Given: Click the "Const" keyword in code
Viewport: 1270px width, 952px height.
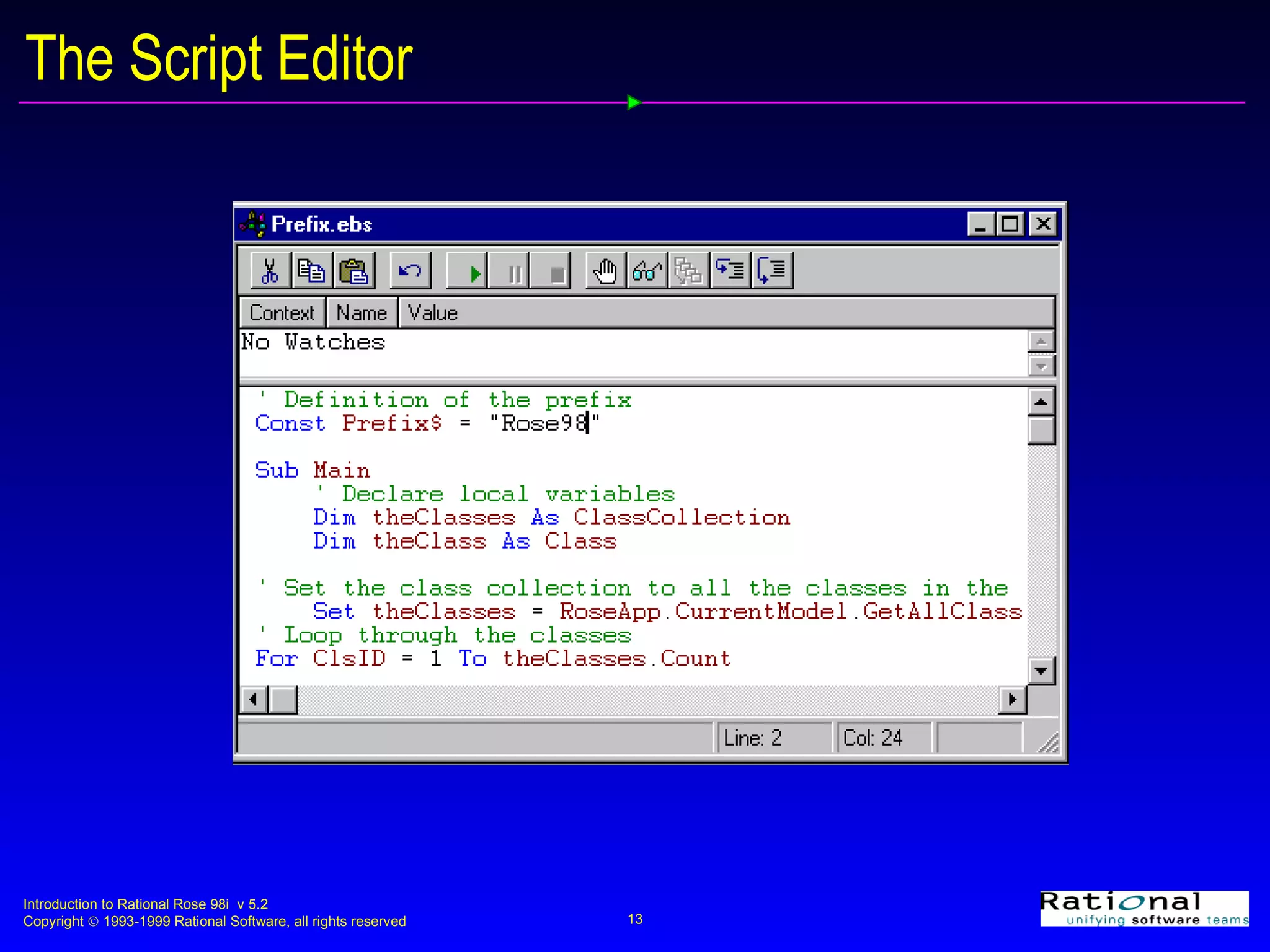Looking at the screenshot, I should coord(290,423).
